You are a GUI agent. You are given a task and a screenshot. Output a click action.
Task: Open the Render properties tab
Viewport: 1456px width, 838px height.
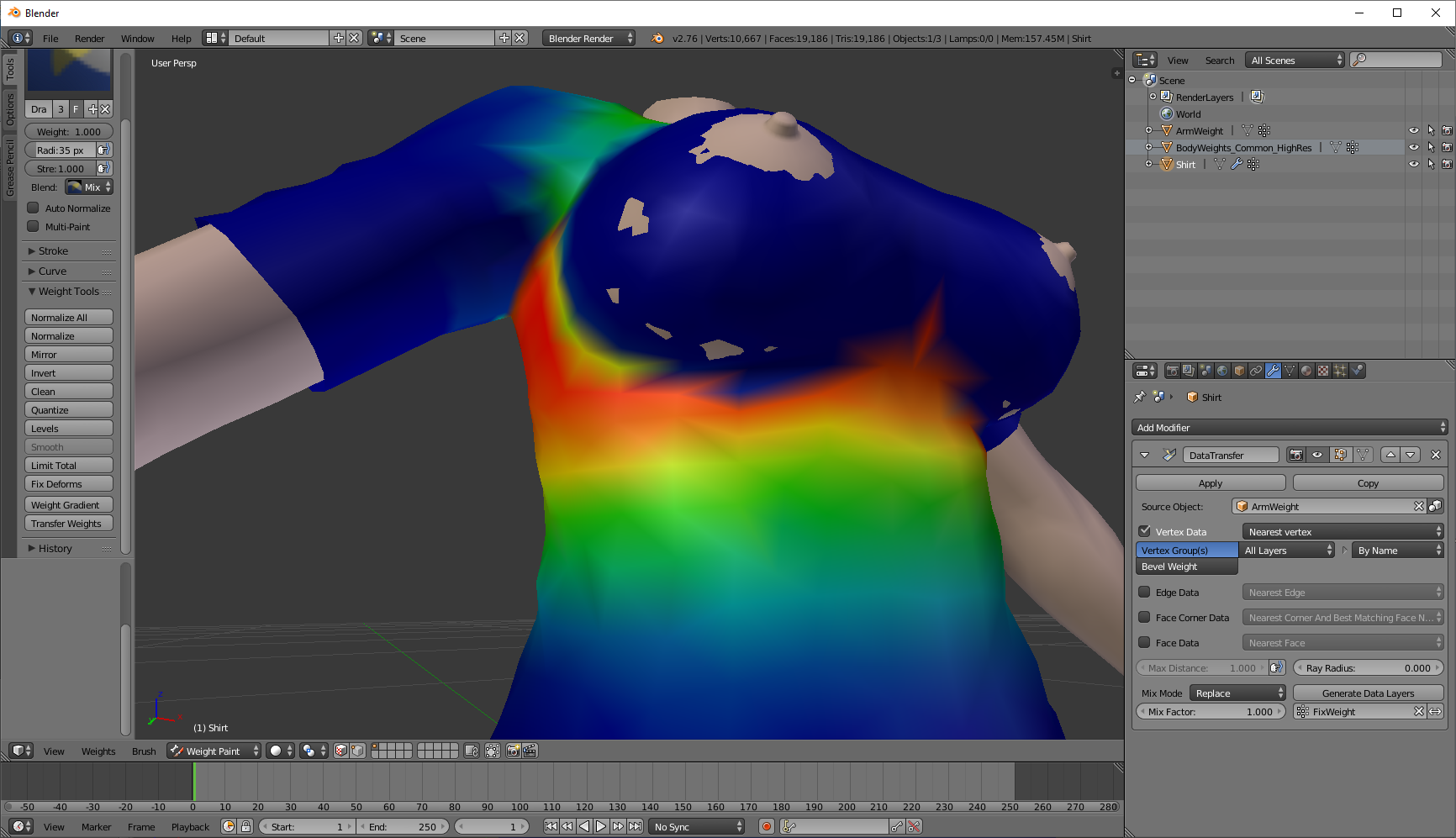coord(1173,371)
